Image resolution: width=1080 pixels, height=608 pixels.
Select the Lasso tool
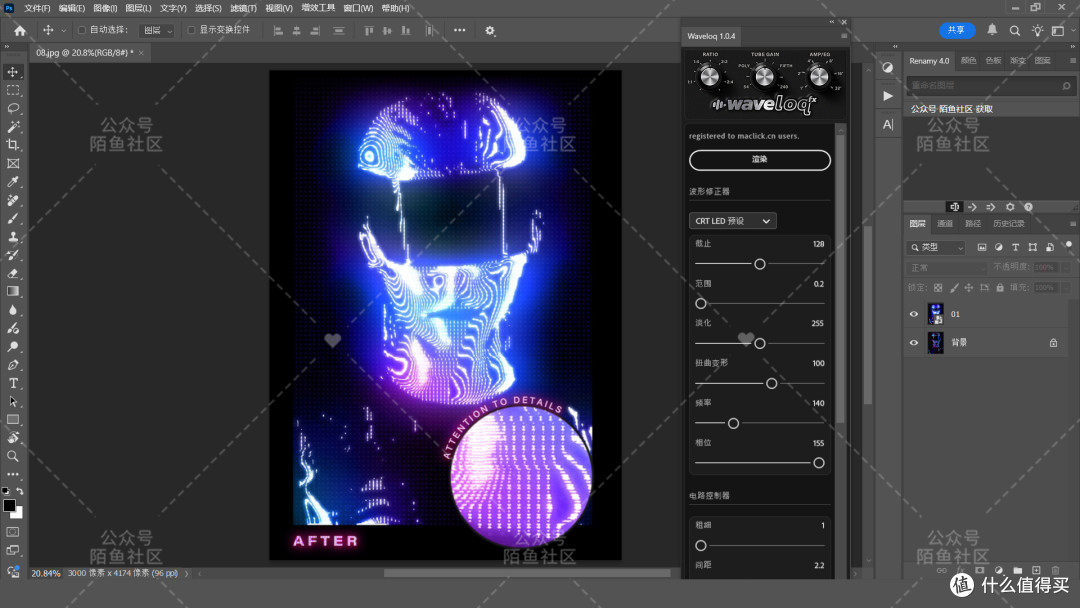(13, 108)
